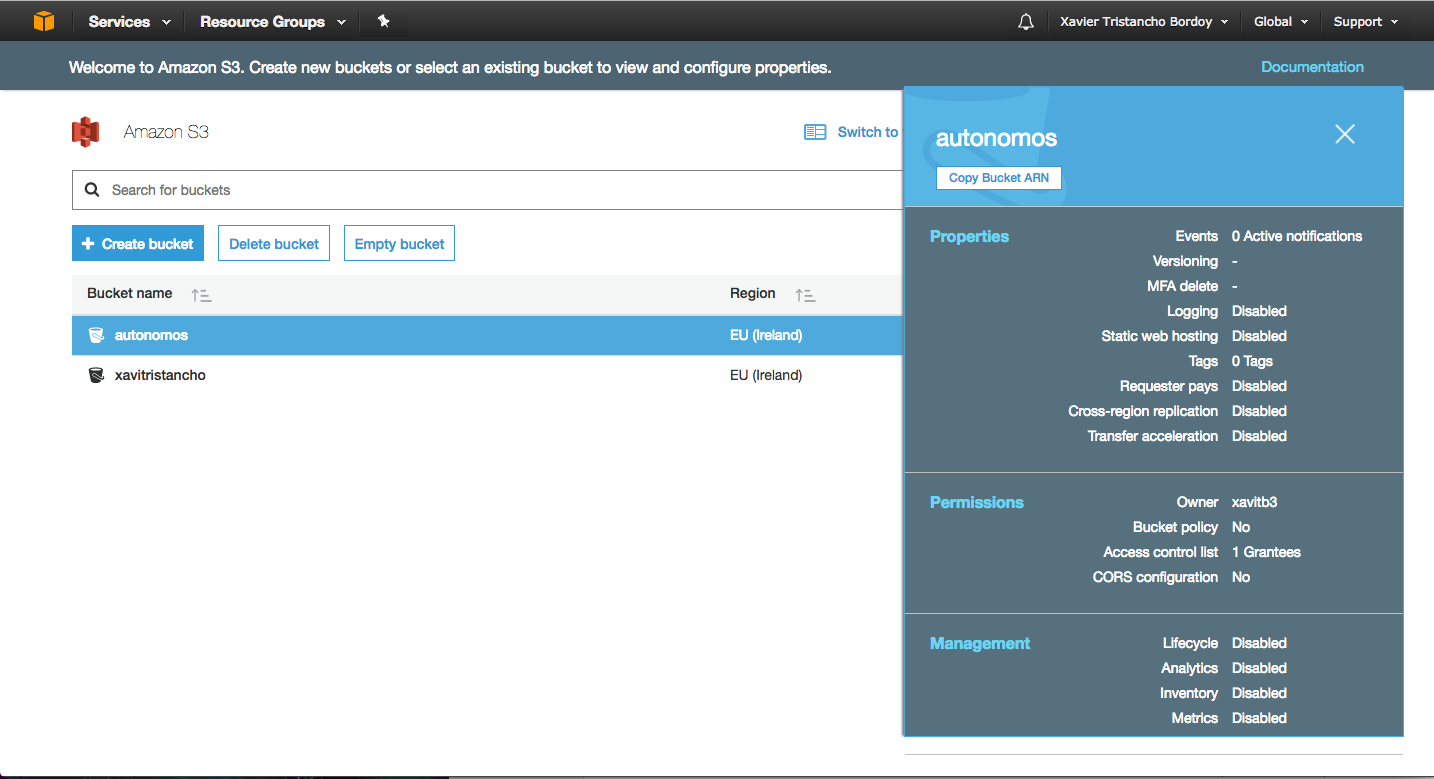The image size is (1434, 779).
Task: Click the Amazon S3 heading text
Action: (x=166, y=132)
